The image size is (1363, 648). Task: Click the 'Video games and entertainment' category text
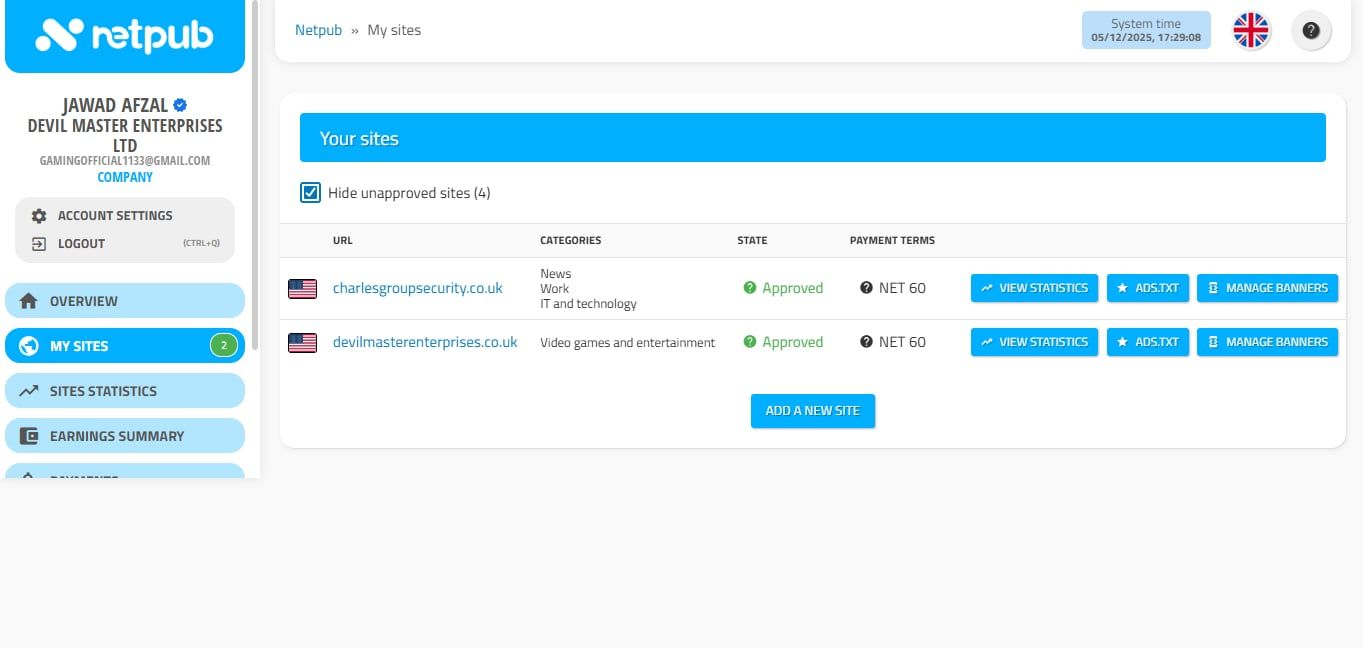(628, 343)
